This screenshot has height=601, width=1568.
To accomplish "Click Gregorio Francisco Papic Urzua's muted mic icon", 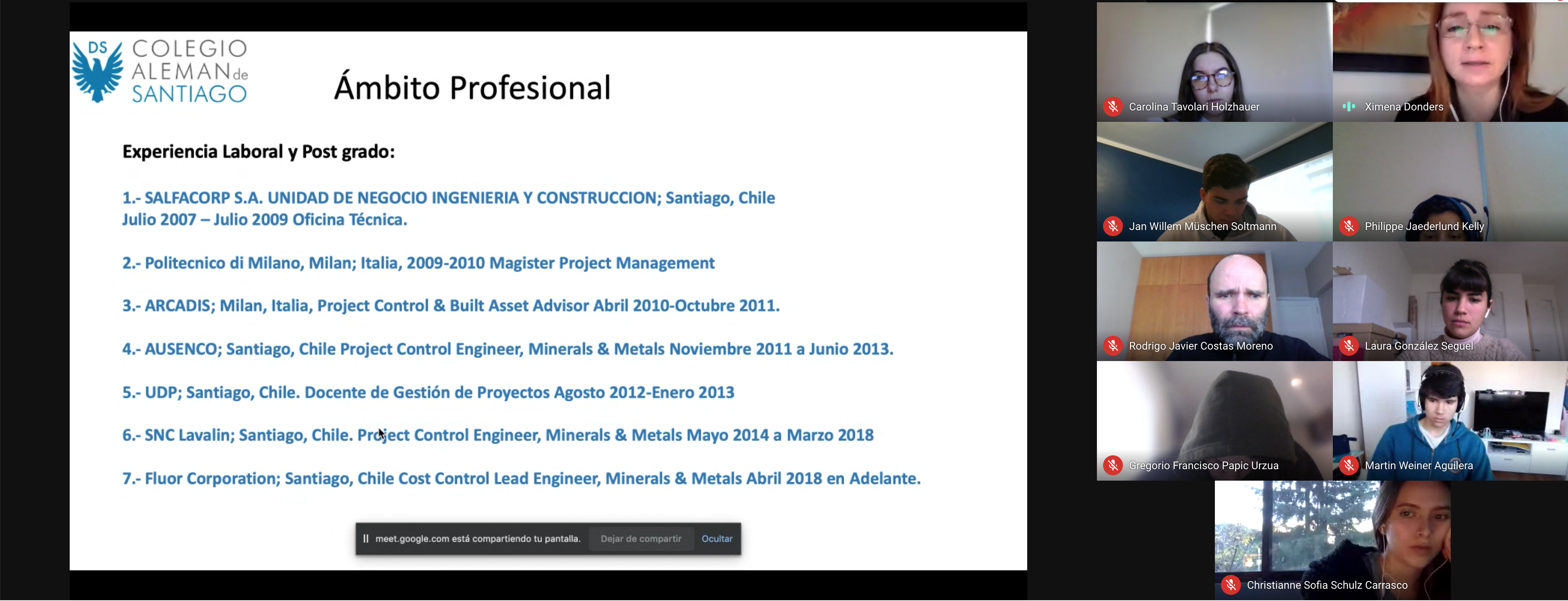I will (x=1113, y=466).
